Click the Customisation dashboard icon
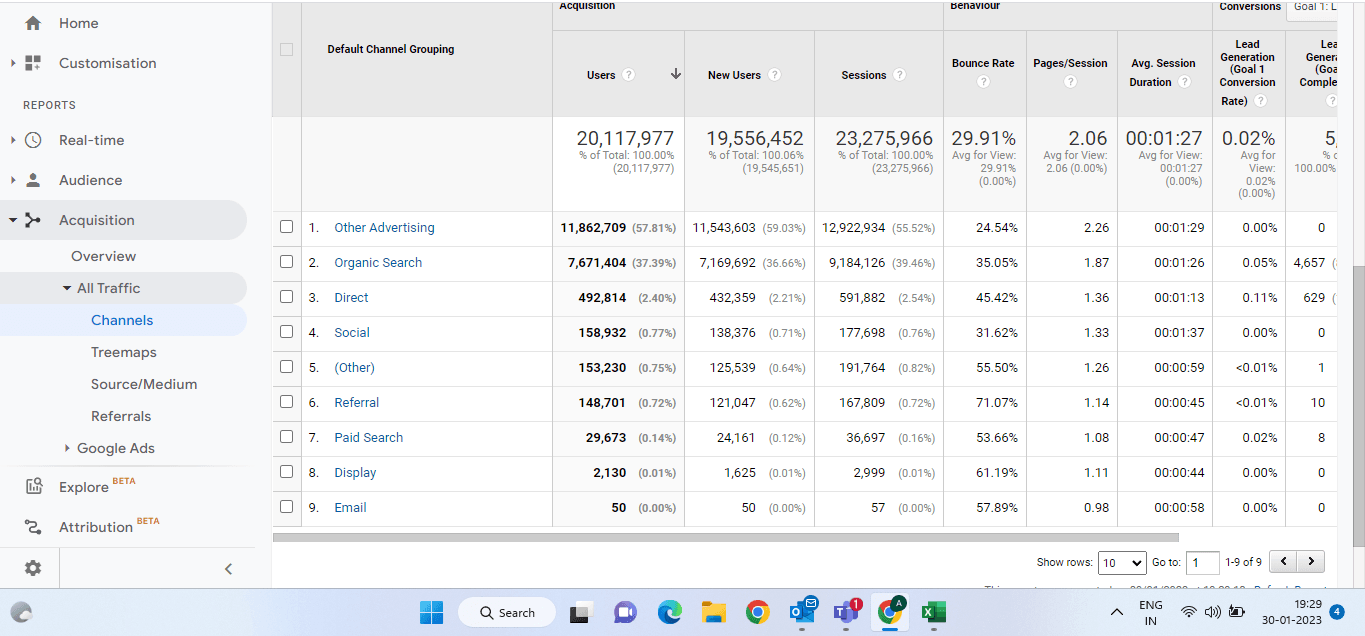1365x636 pixels. pyautogui.click(x=33, y=63)
